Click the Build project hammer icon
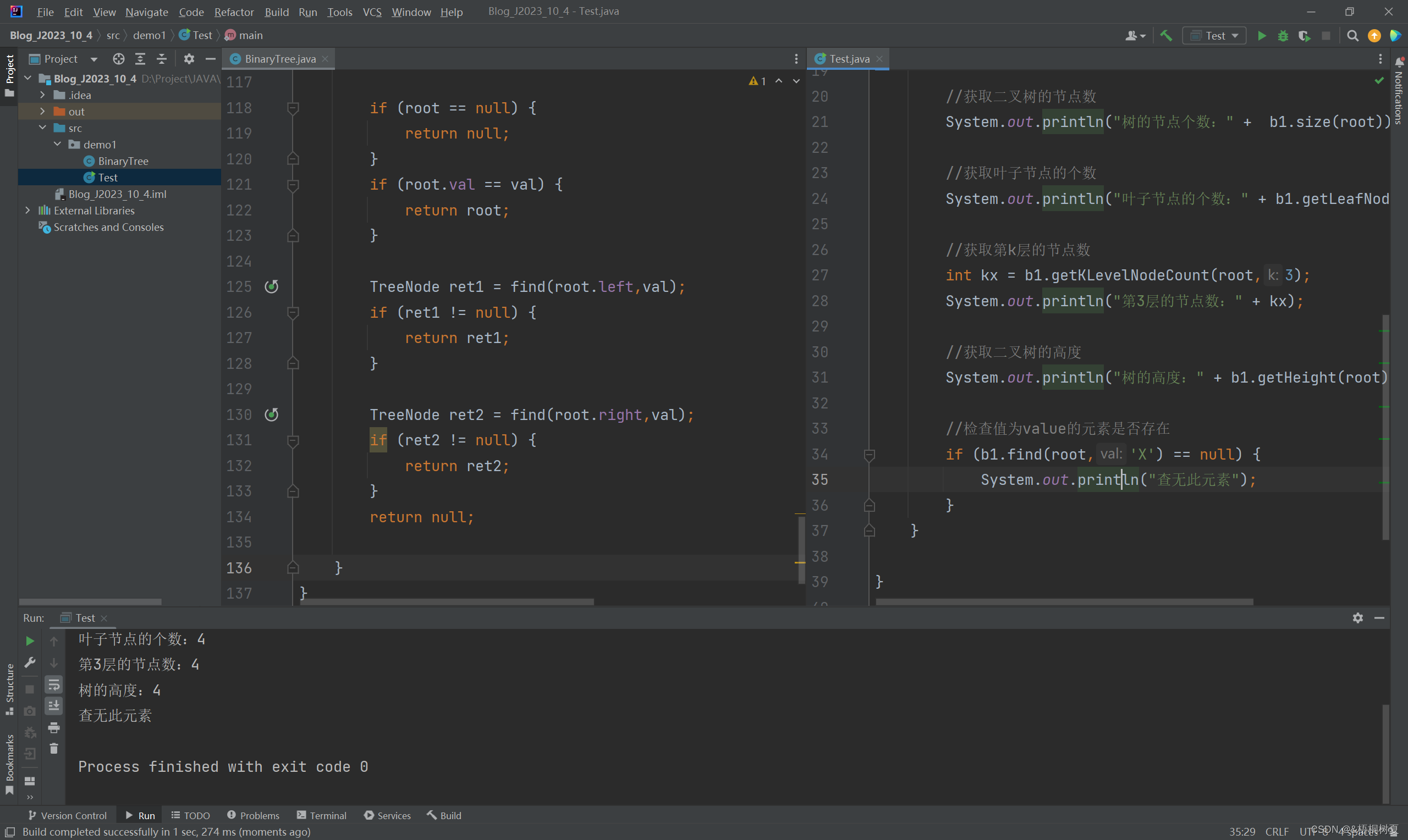Image resolution: width=1408 pixels, height=840 pixels. point(1167,35)
